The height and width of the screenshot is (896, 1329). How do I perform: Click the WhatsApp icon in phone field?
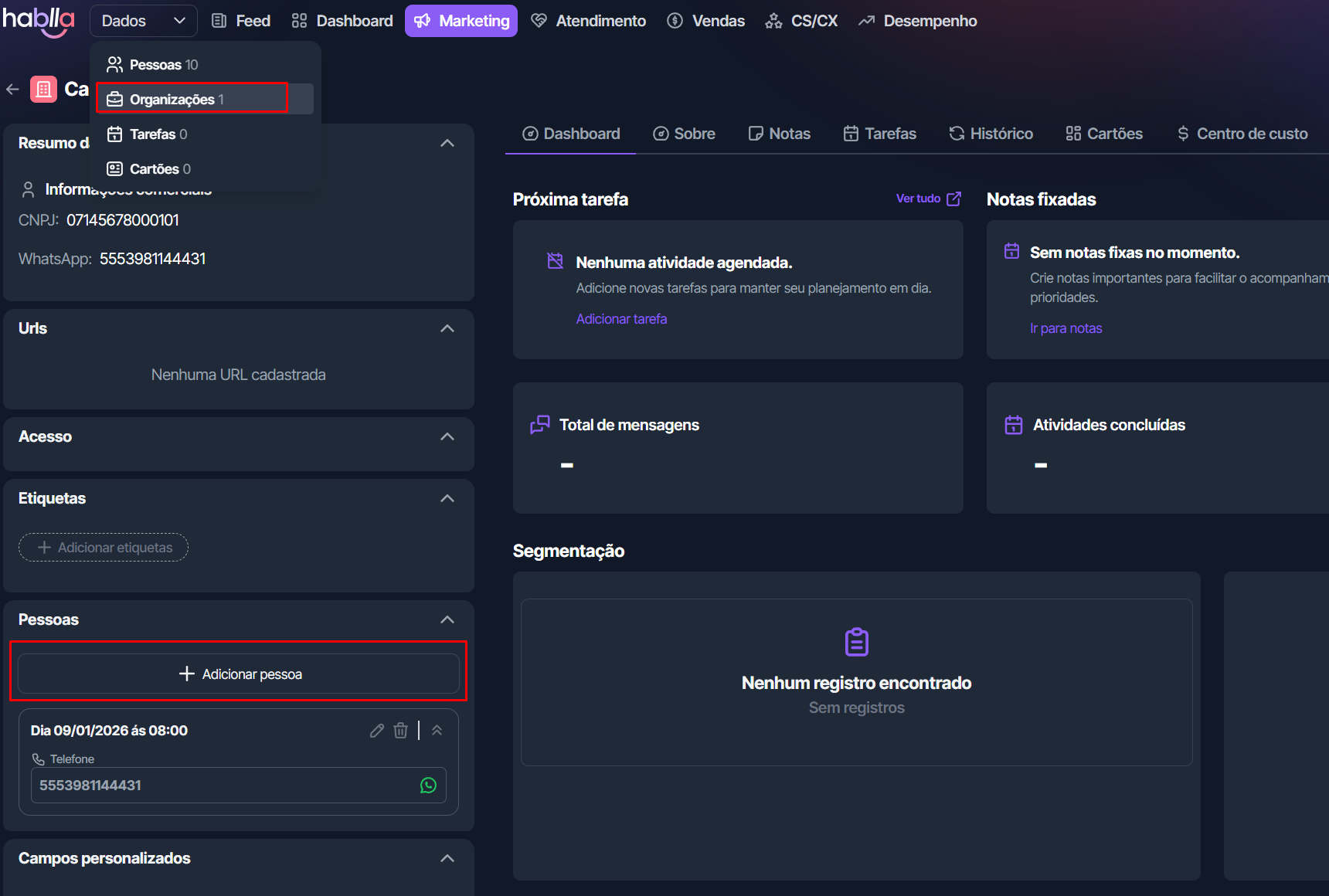pos(428,786)
